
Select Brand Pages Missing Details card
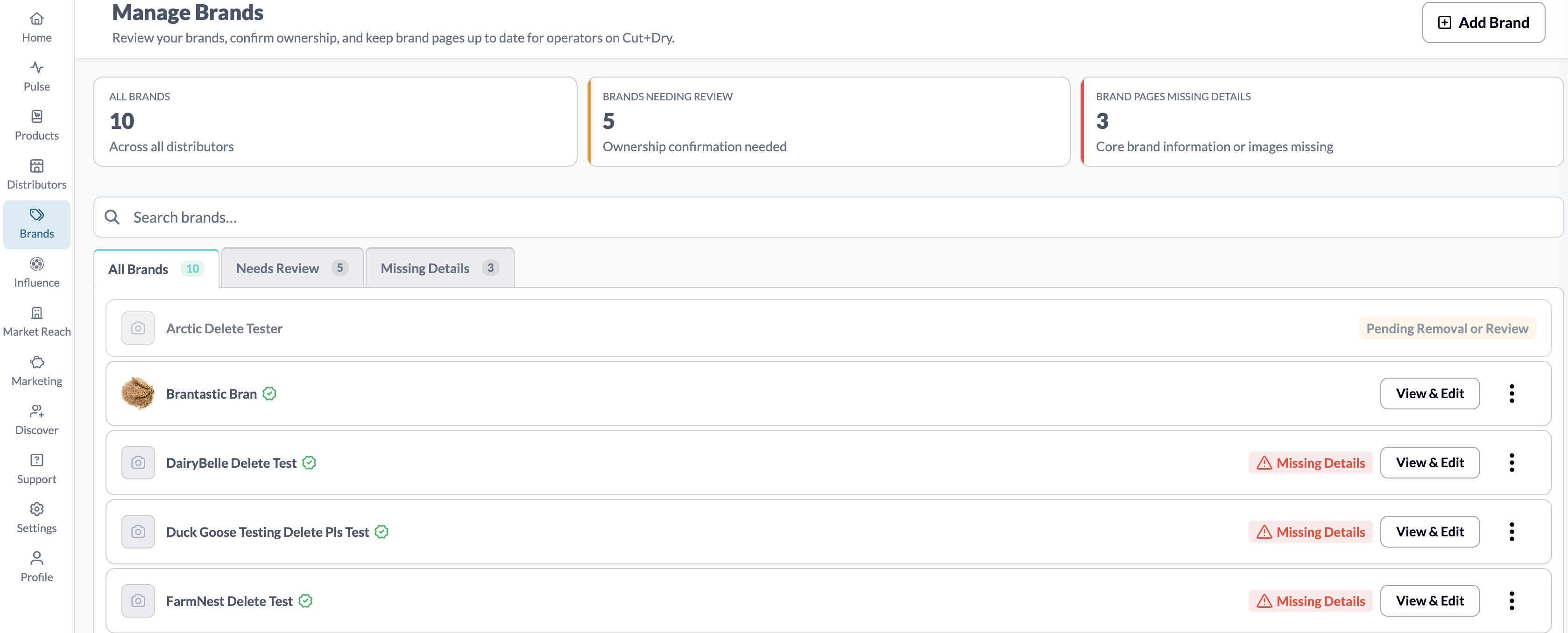1322,121
